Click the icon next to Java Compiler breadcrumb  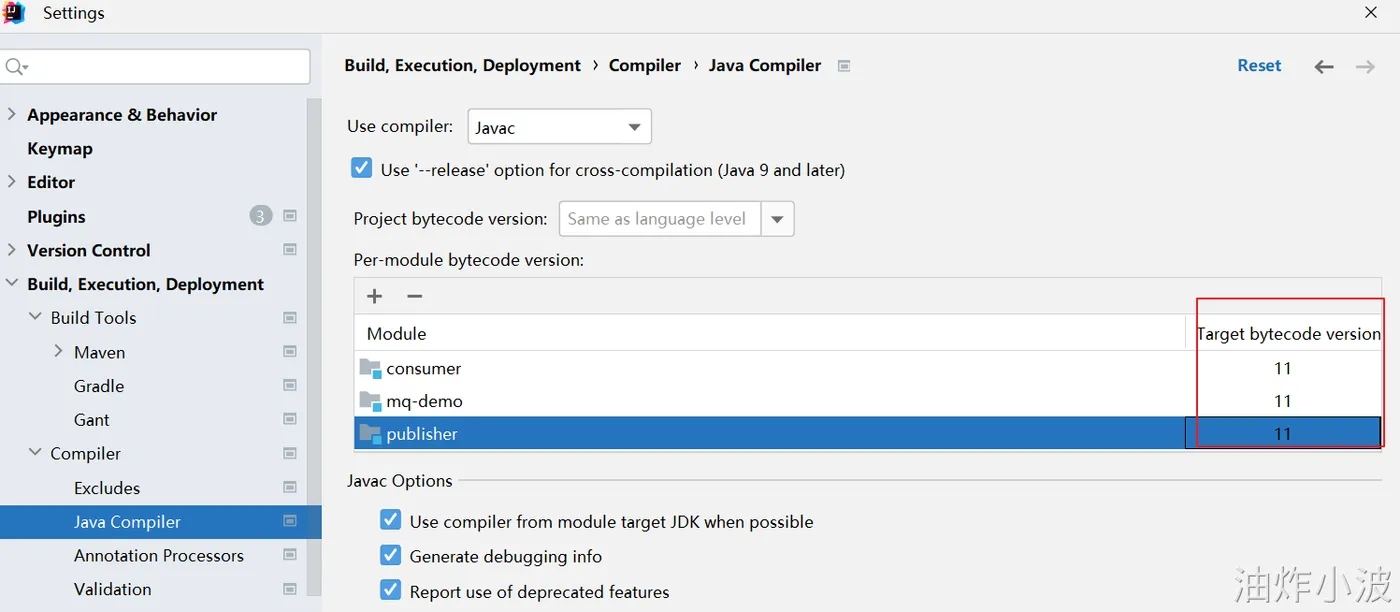(x=844, y=66)
